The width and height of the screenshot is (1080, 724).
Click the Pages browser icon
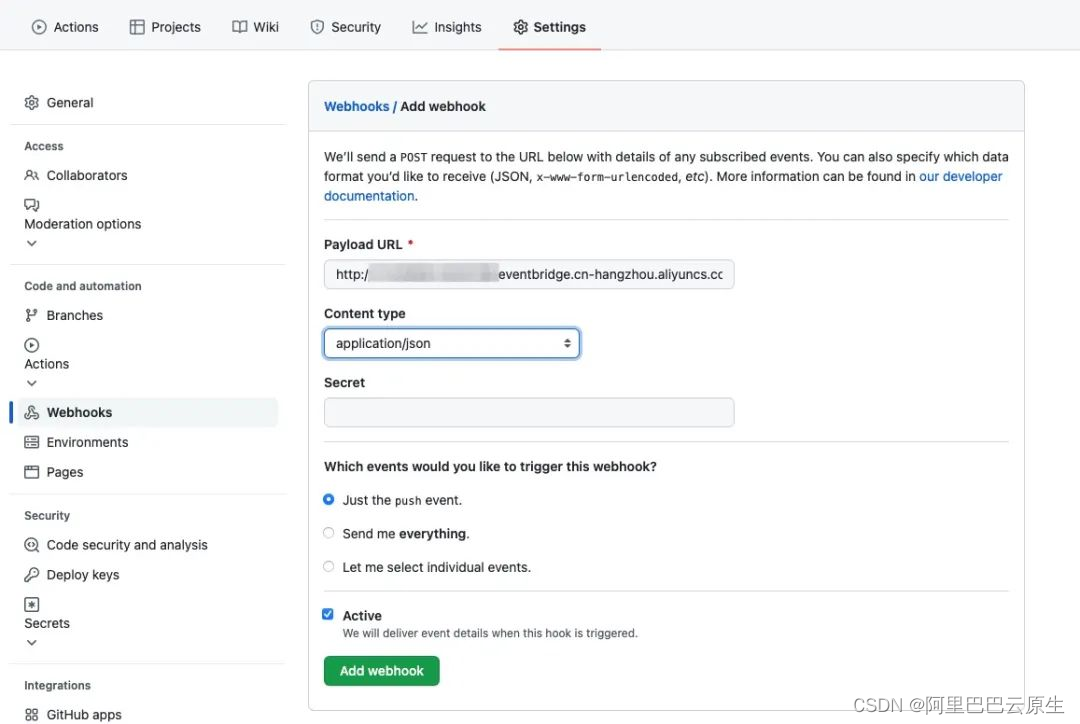(32, 472)
